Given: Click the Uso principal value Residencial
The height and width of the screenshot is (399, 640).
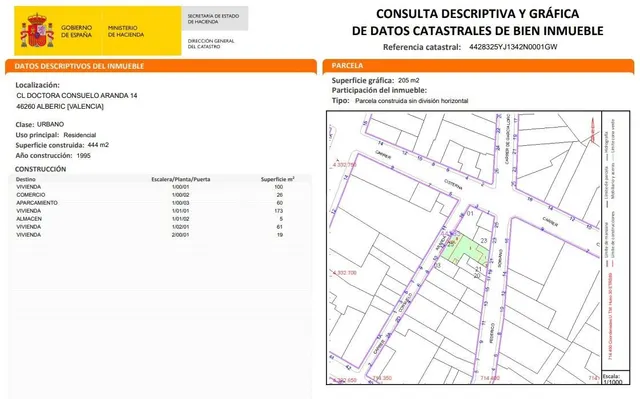Looking at the screenshot, I should 80,135.
